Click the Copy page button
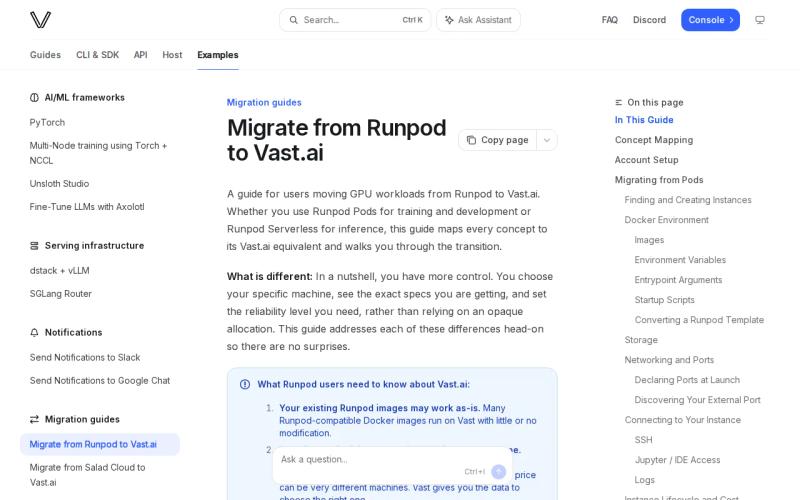Viewport: 800px width, 500px height. pos(497,140)
